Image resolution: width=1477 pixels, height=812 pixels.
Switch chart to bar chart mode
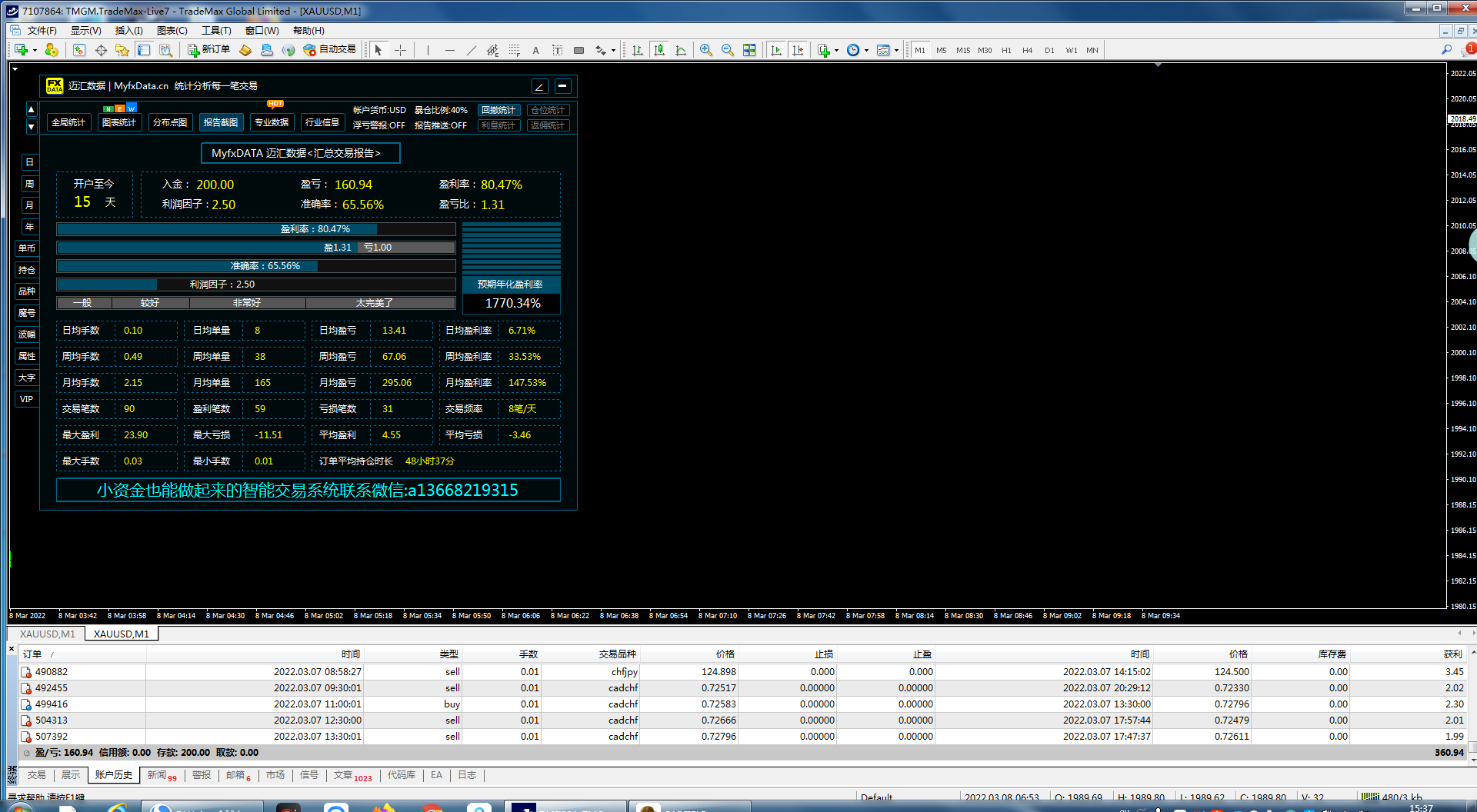pyautogui.click(x=638, y=50)
